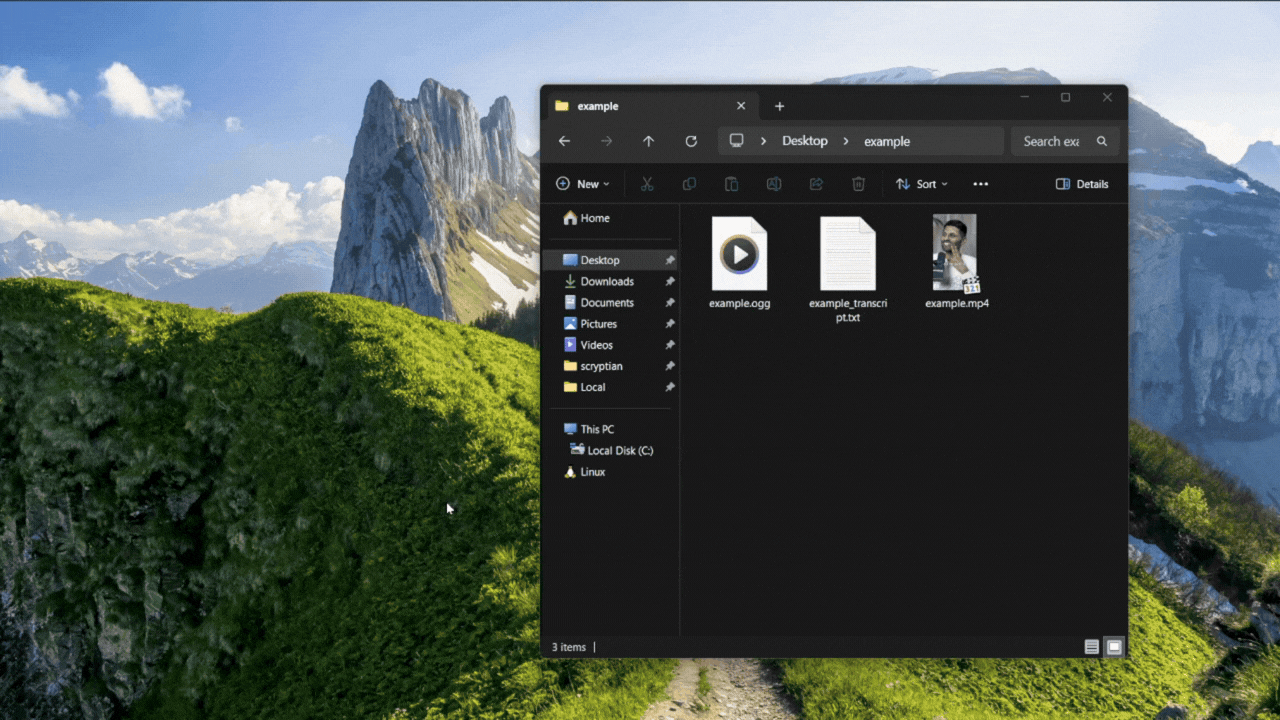Select the example.ogg audio file
This screenshot has width=1280, height=720.
tap(740, 263)
